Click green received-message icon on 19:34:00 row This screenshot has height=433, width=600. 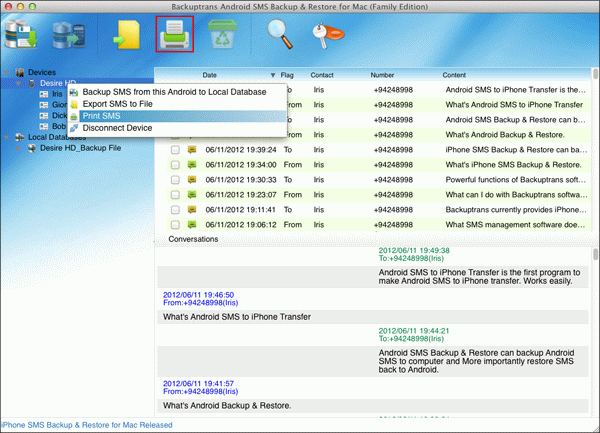192,164
